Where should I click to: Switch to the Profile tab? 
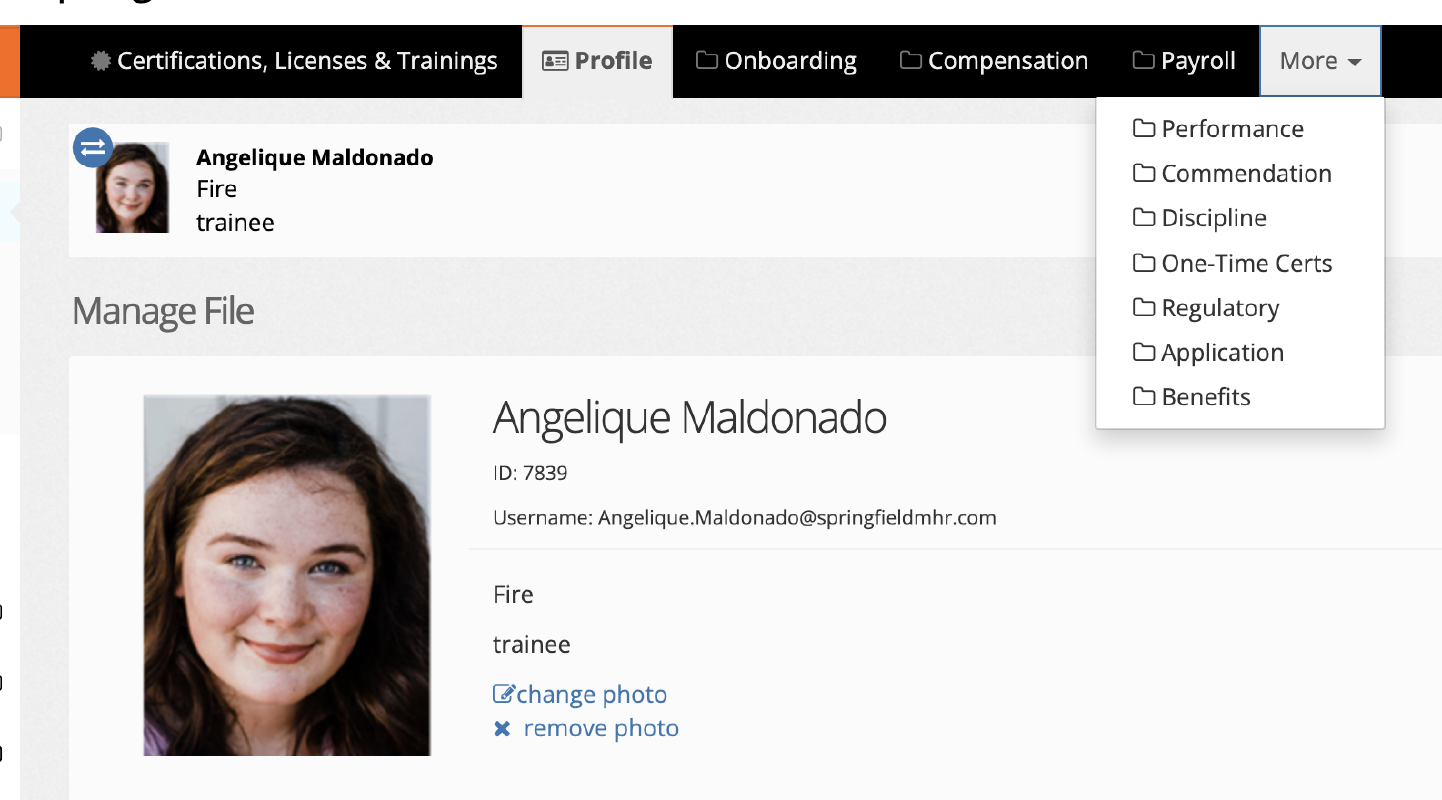597,61
